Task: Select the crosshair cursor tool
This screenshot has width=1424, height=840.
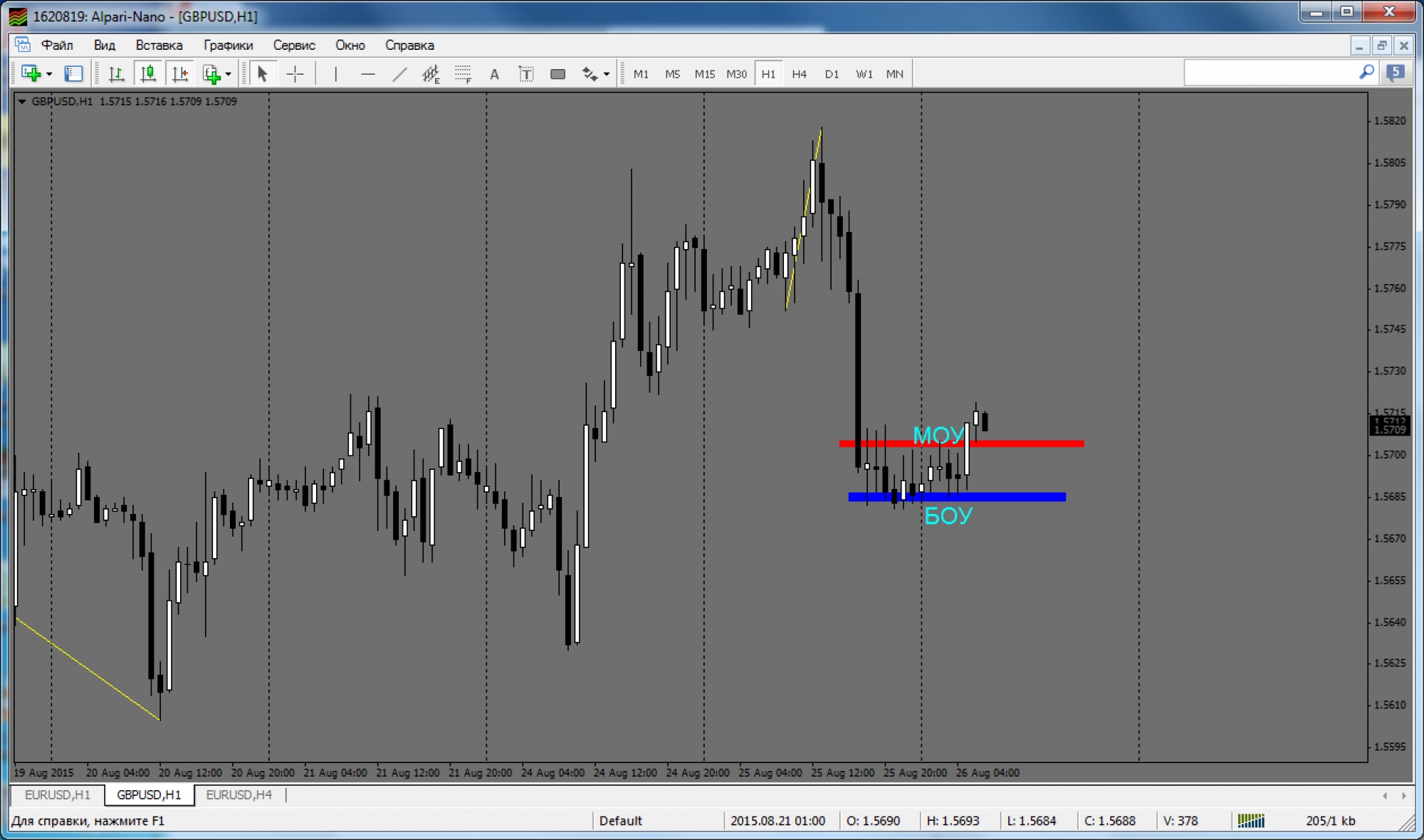Action: [x=295, y=74]
